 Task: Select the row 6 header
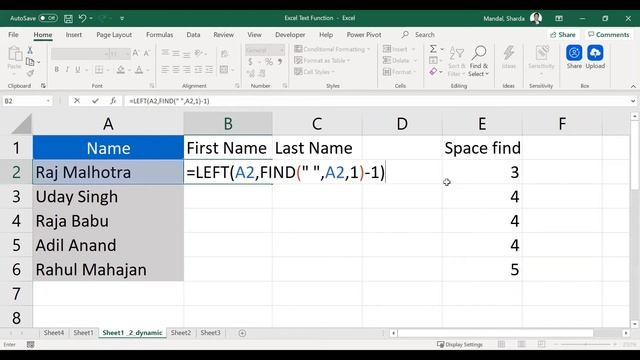pyautogui.click(x=16, y=269)
